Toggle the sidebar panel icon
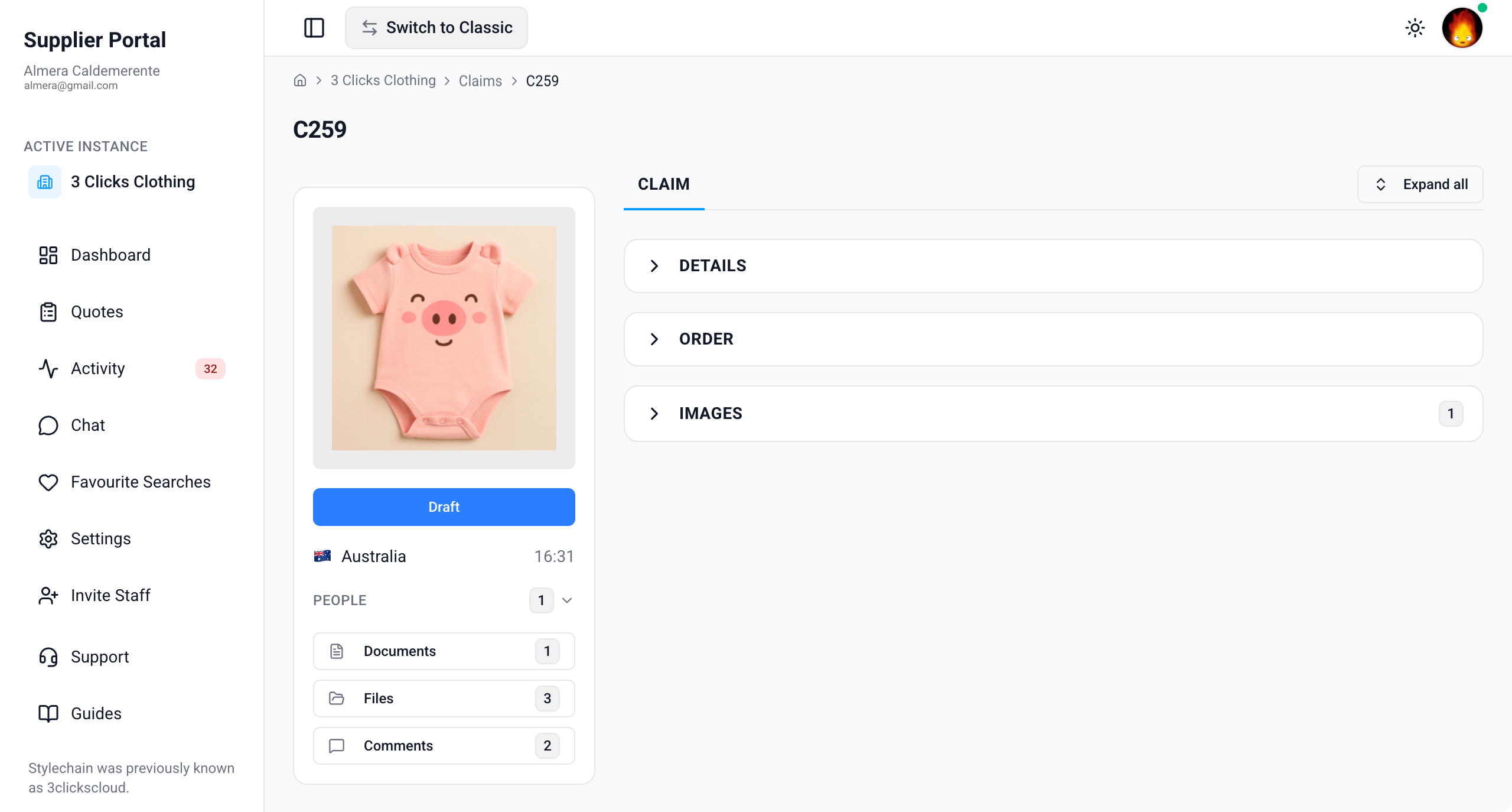The width and height of the screenshot is (1512, 812). tap(314, 28)
